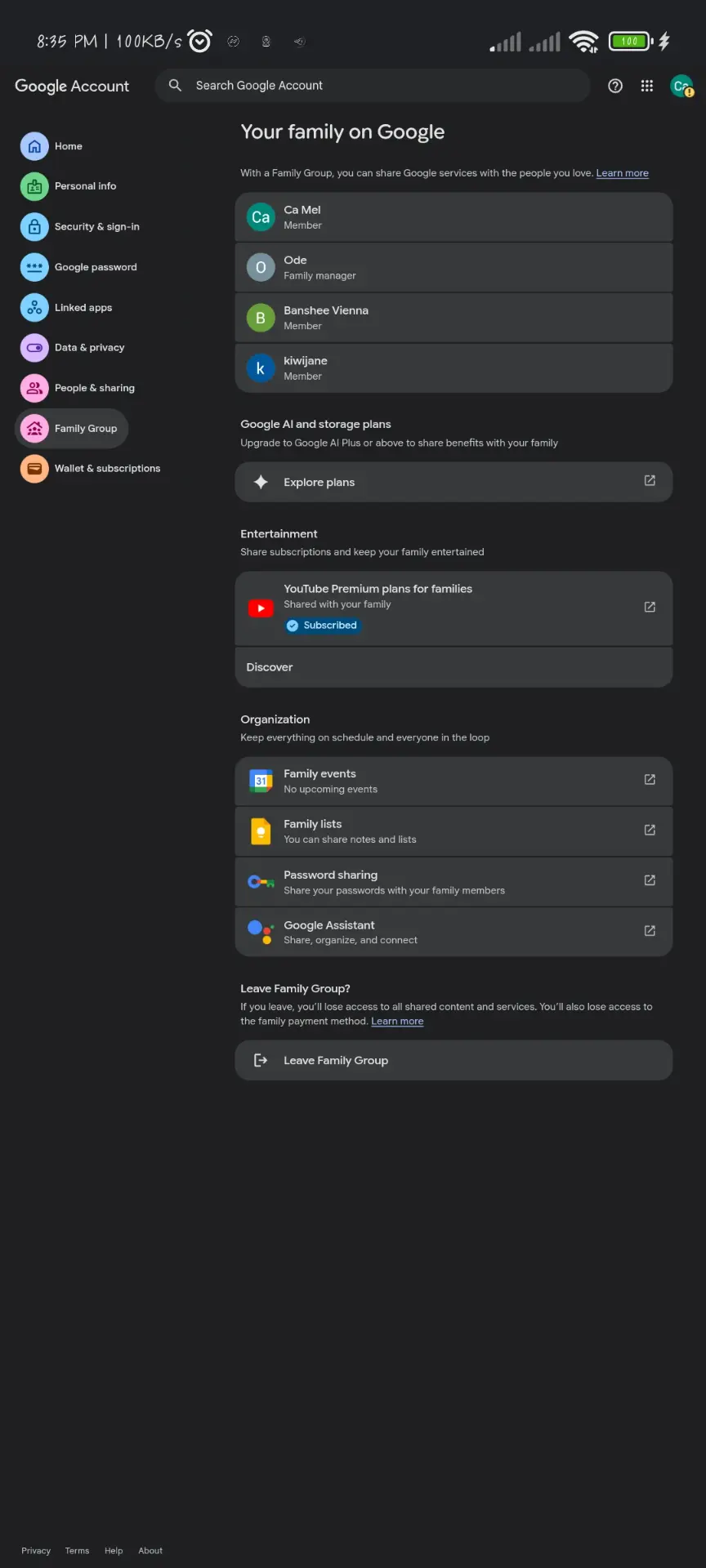Click the Ode family manager avatar
This screenshot has height=1568, width=706.
tap(261, 267)
